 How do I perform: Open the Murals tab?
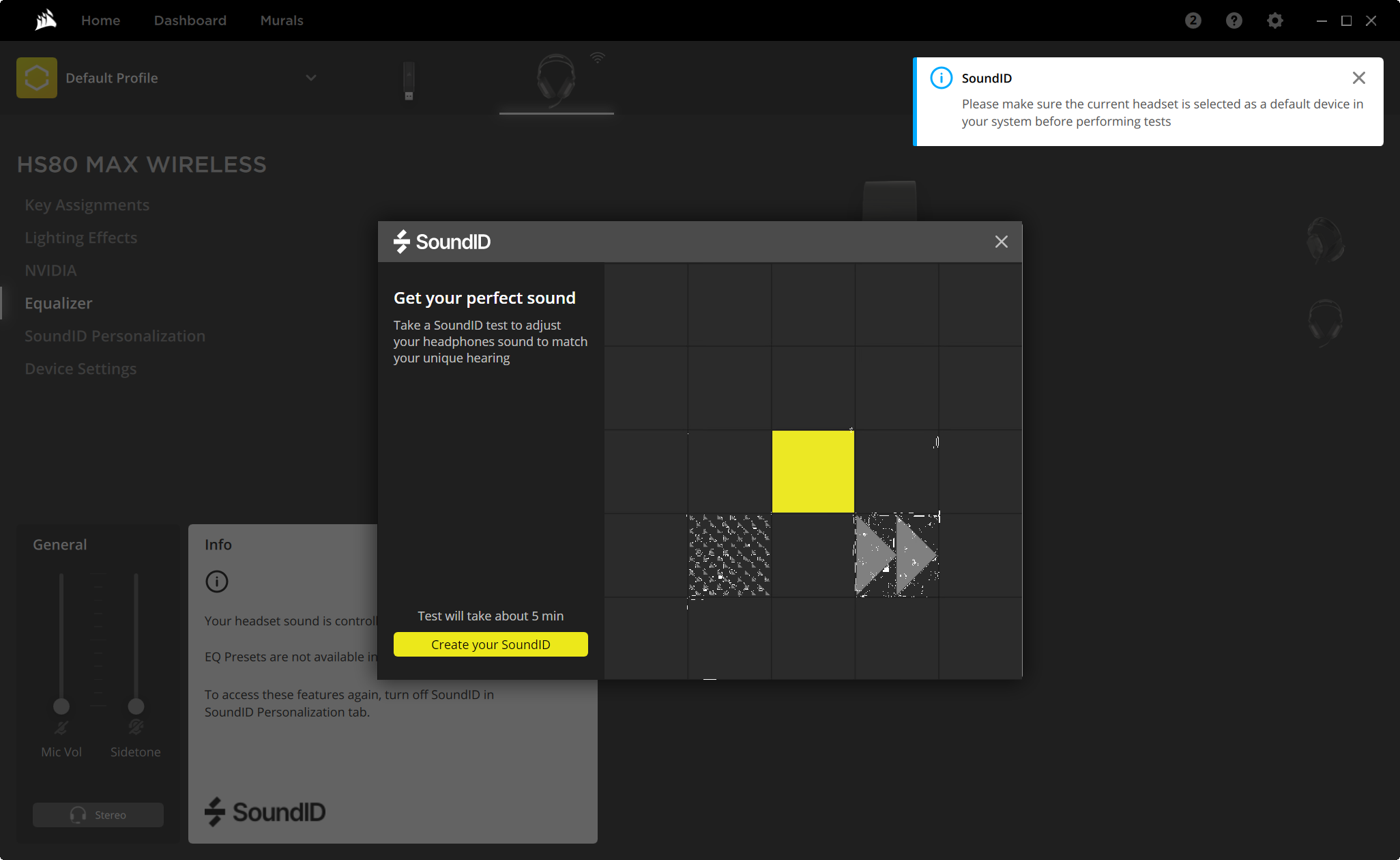point(282,20)
